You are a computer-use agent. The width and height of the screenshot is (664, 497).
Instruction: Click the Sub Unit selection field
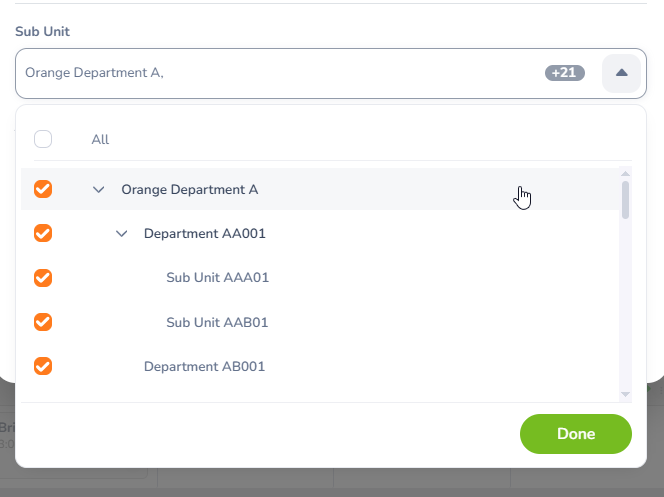click(x=280, y=73)
